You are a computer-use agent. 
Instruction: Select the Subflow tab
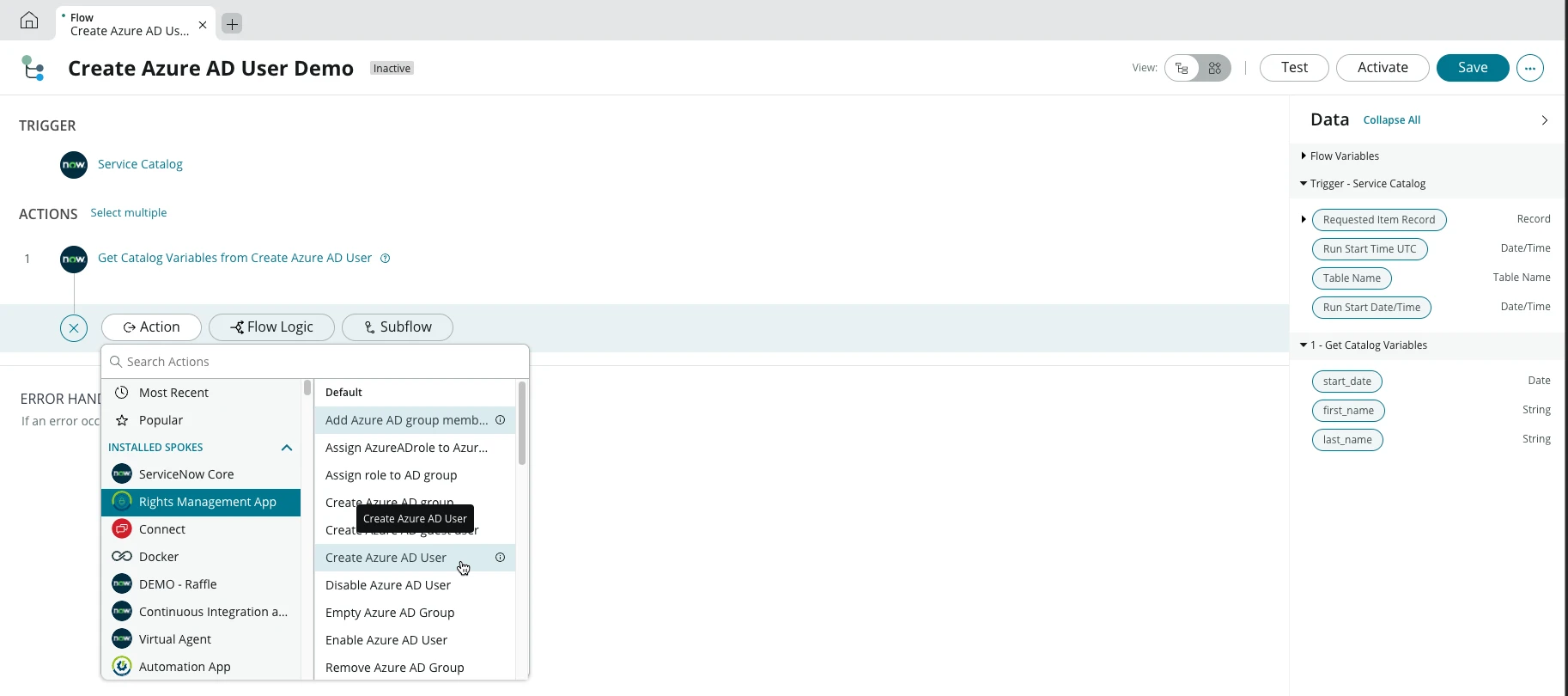(x=398, y=327)
